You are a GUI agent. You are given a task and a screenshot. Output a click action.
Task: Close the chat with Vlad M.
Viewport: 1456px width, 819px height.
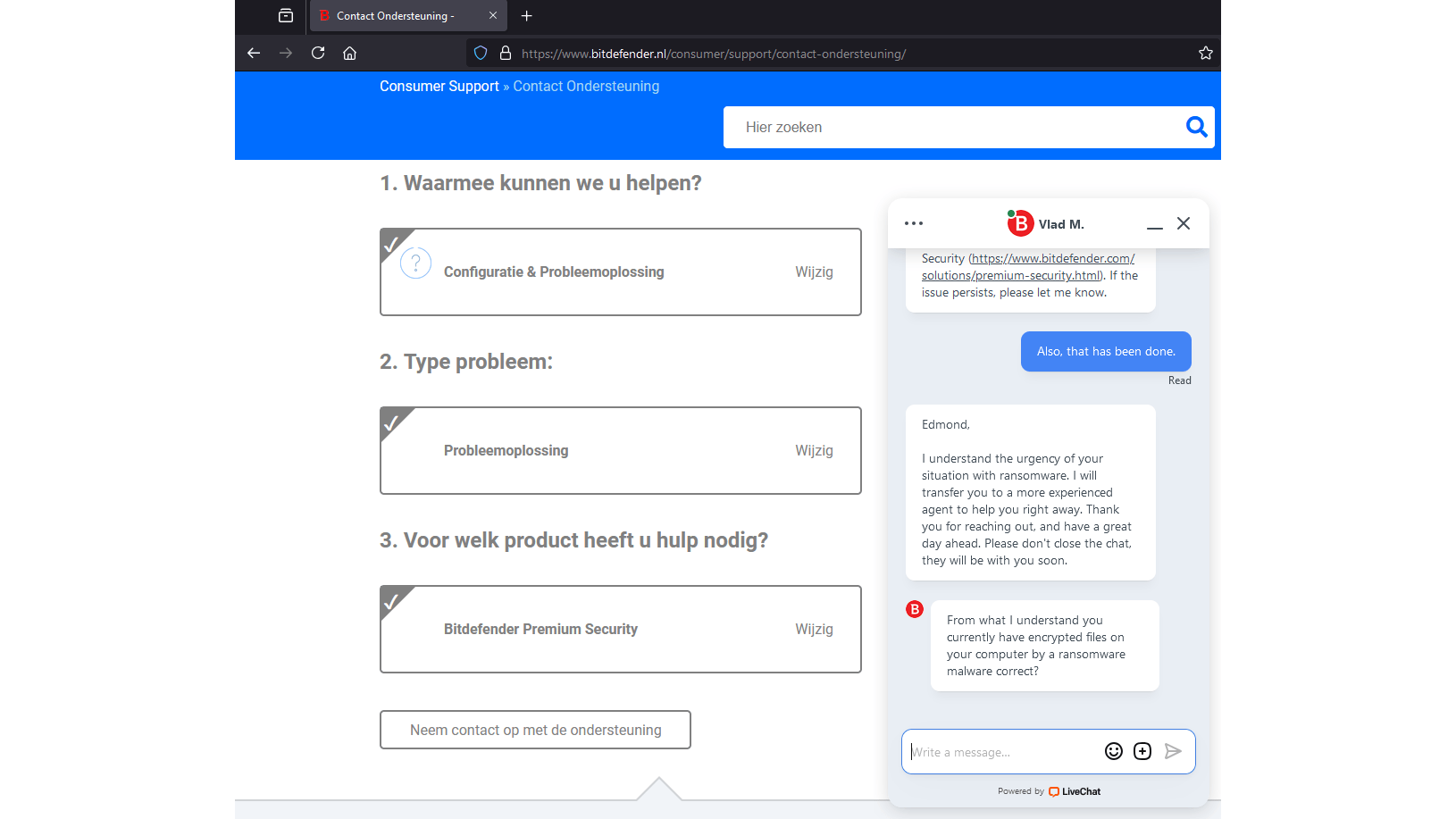[1184, 223]
